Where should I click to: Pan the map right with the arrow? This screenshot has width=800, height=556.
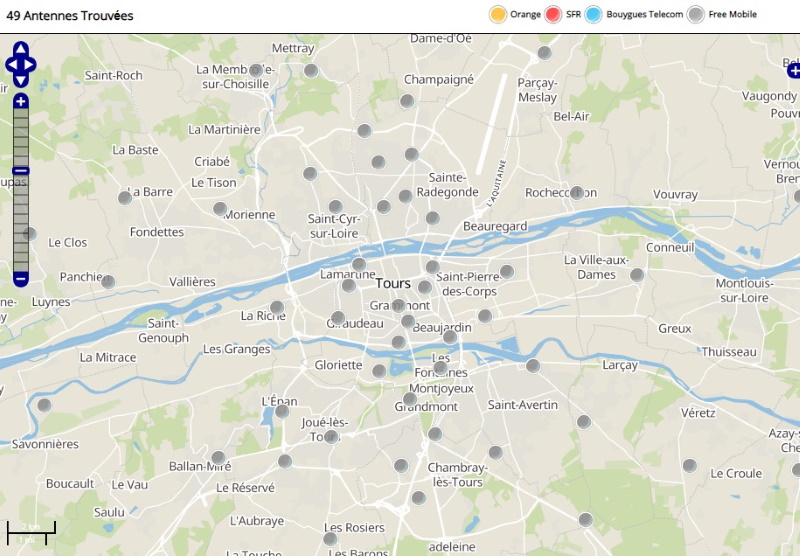(31, 65)
